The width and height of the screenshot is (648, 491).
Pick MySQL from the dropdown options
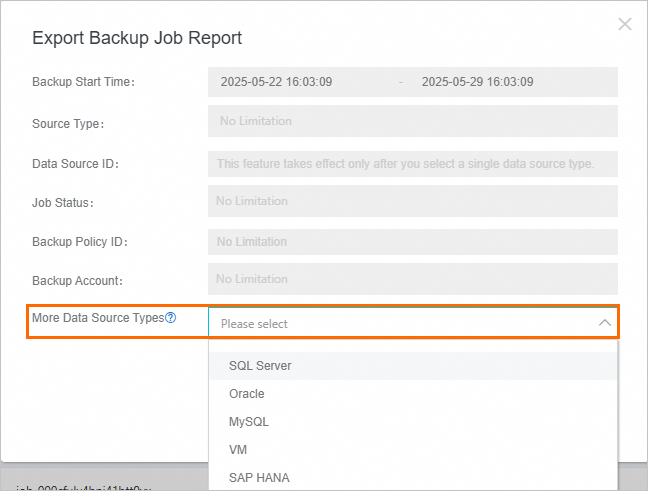[249, 422]
